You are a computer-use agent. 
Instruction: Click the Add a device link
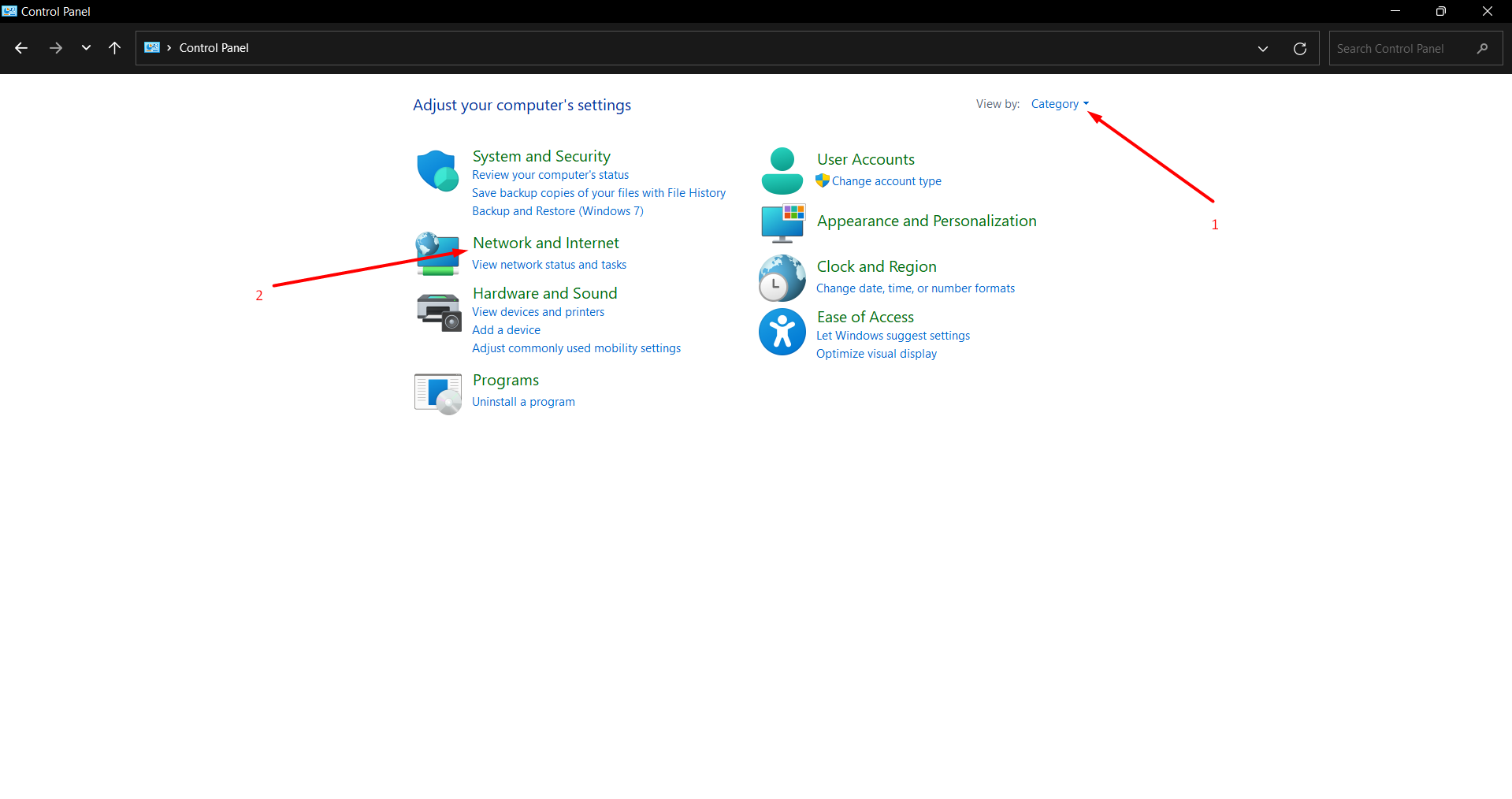click(507, 330)
